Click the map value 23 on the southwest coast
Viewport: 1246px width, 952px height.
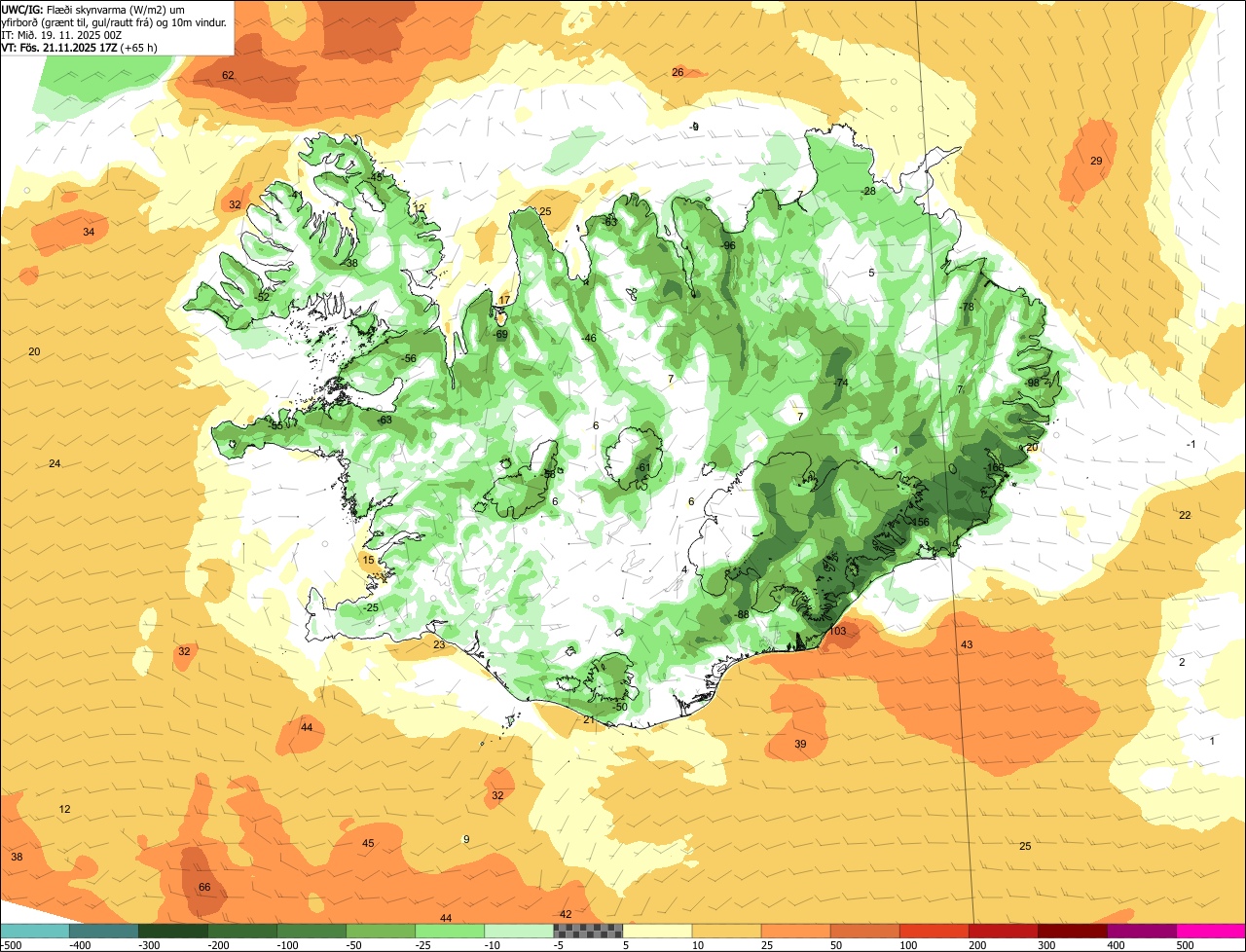tap(439, 644)
